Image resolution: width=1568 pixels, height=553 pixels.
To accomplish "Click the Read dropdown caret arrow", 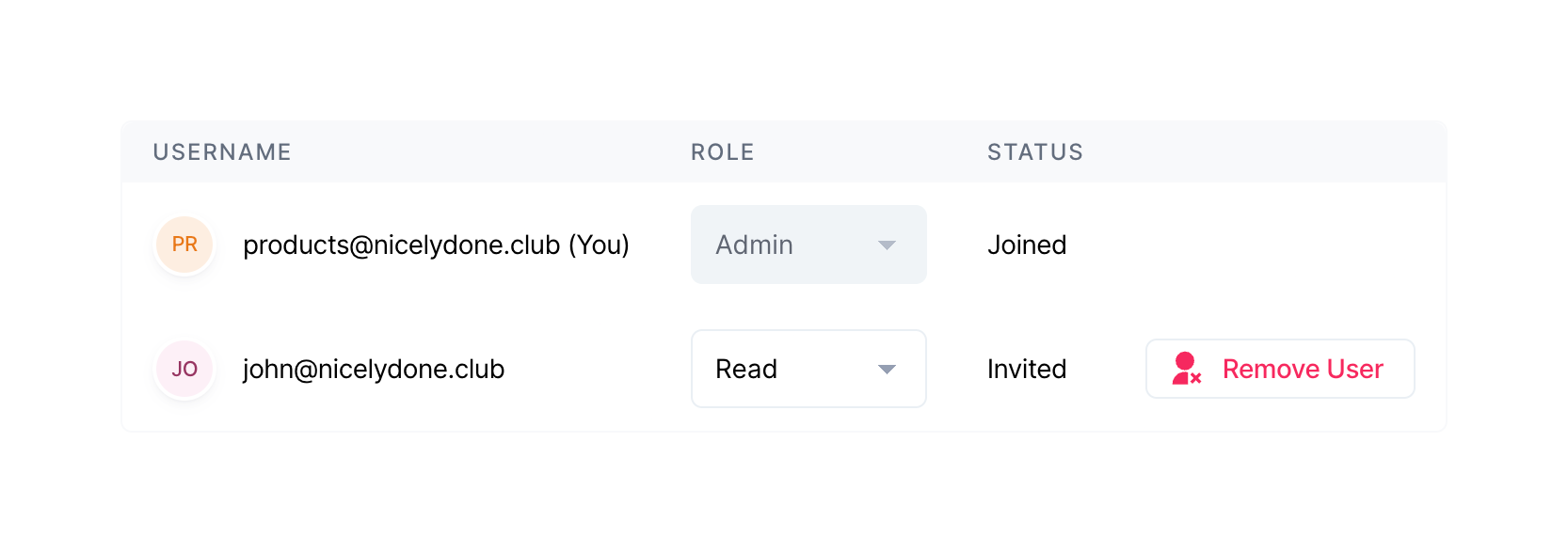I will coord(887,370).
